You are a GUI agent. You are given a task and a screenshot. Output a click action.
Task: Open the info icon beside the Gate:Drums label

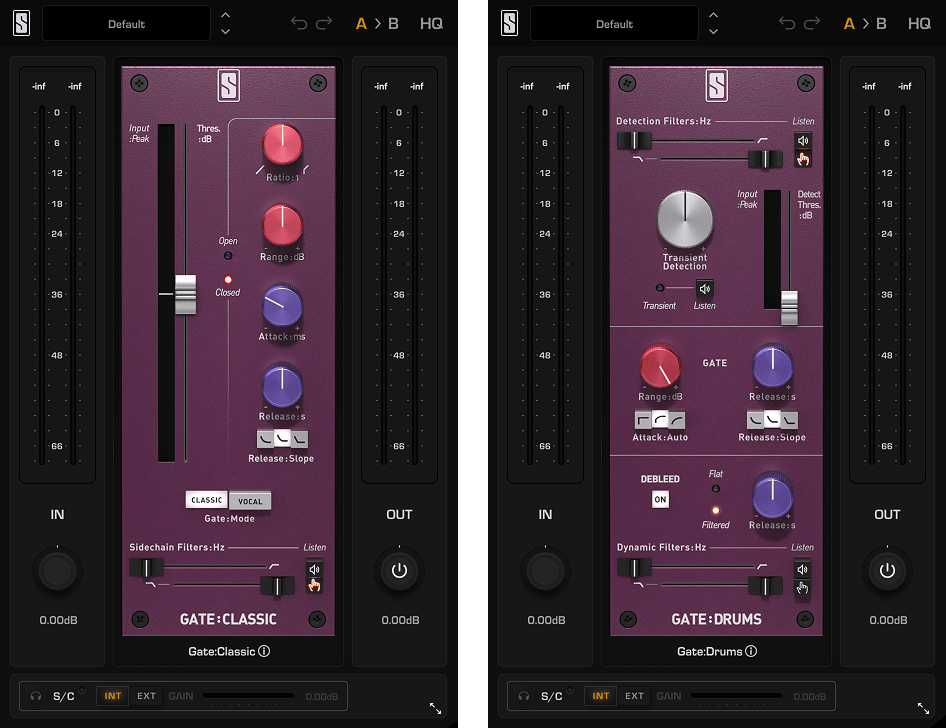coord(752,651)
